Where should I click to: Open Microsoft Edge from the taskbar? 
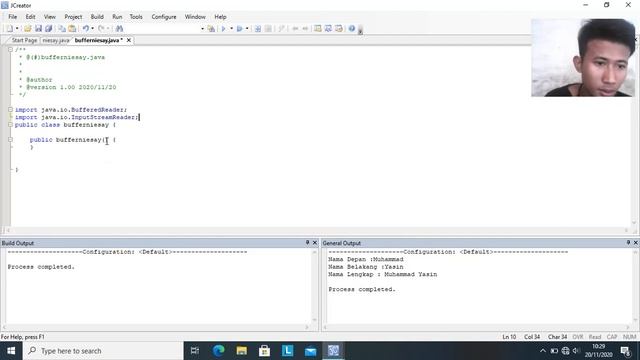point(218,351)
